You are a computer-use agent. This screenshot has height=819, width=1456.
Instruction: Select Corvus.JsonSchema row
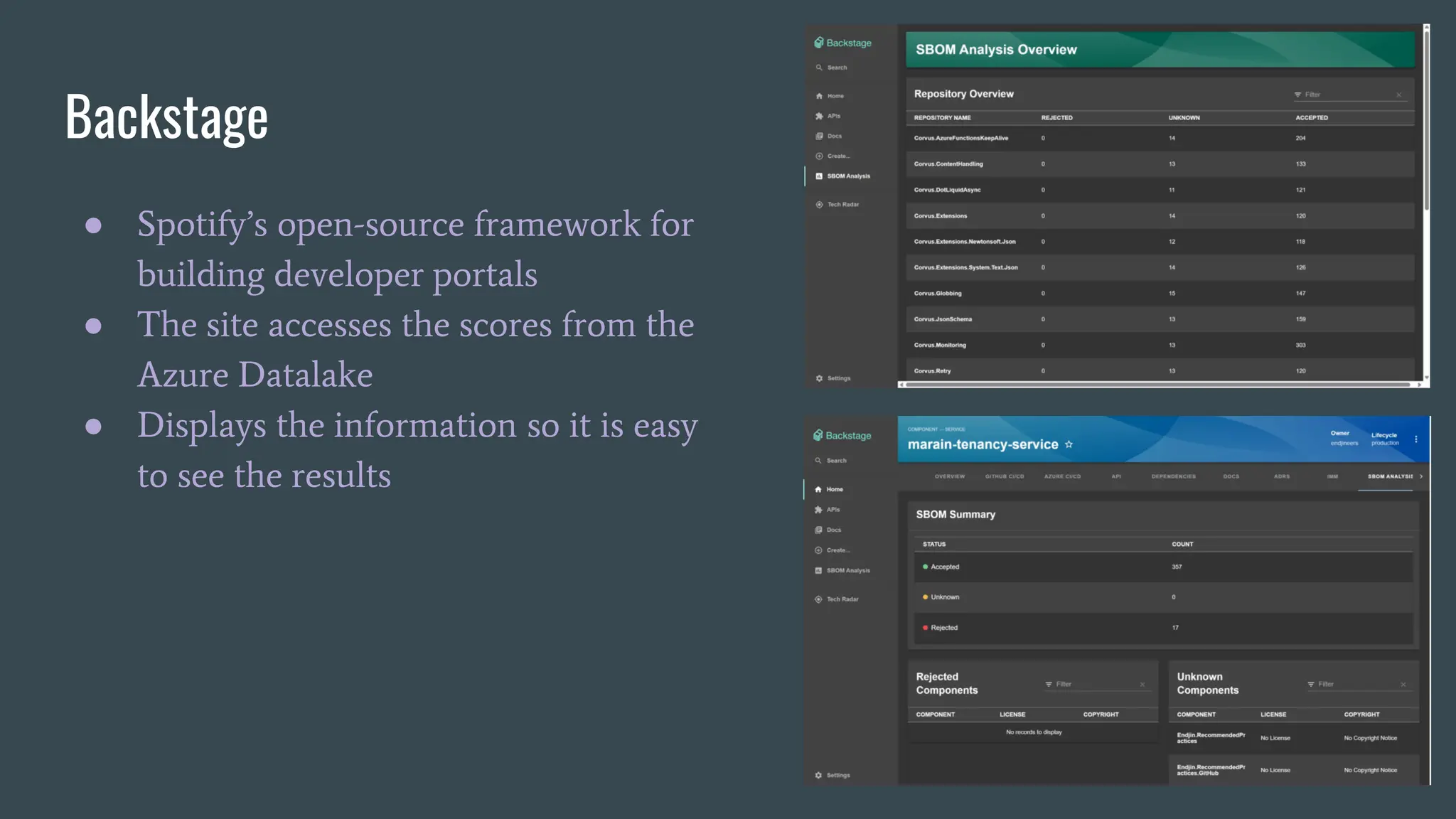(1160, 319)
